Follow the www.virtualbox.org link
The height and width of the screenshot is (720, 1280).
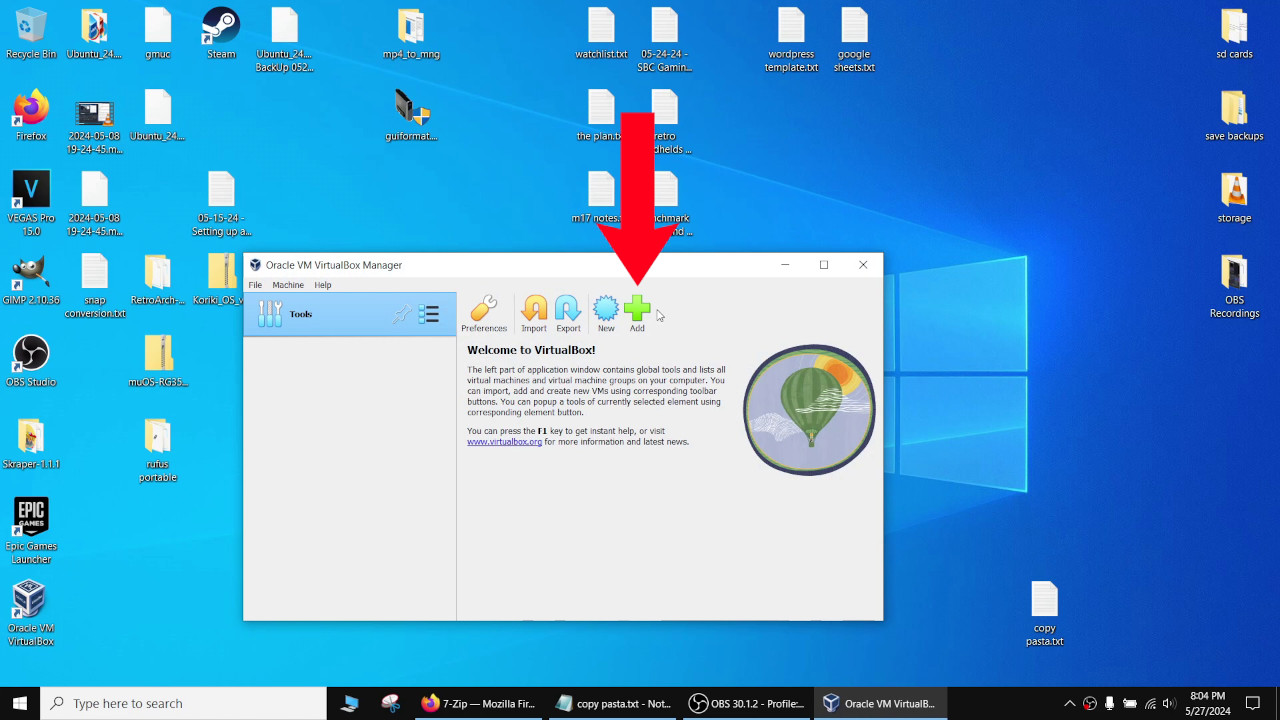pos(504,442)
